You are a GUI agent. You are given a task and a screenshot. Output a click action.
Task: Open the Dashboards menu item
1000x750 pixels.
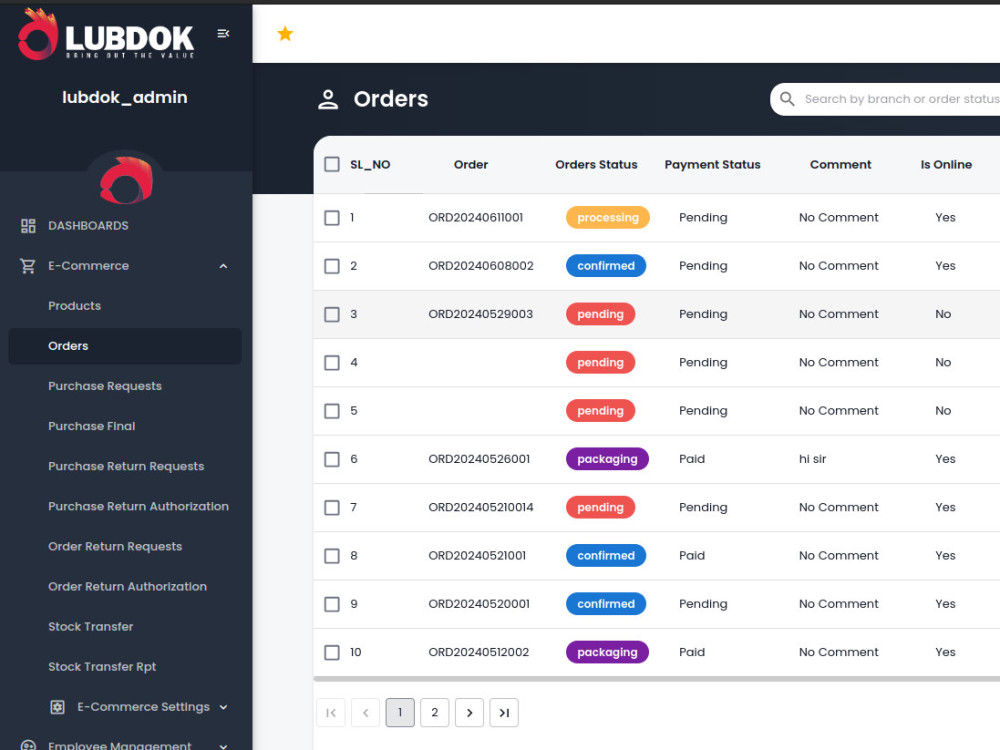click(88, 226)
